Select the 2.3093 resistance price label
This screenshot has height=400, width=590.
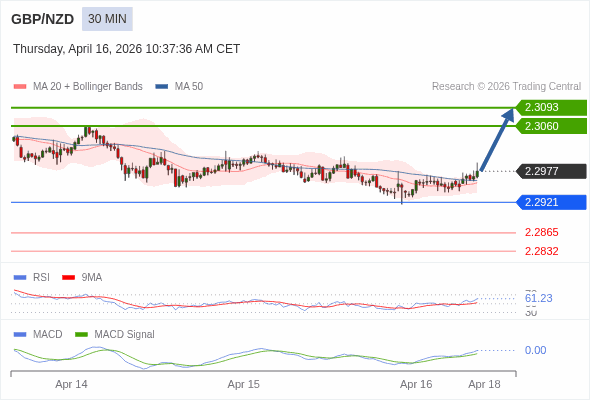point(551,108)
